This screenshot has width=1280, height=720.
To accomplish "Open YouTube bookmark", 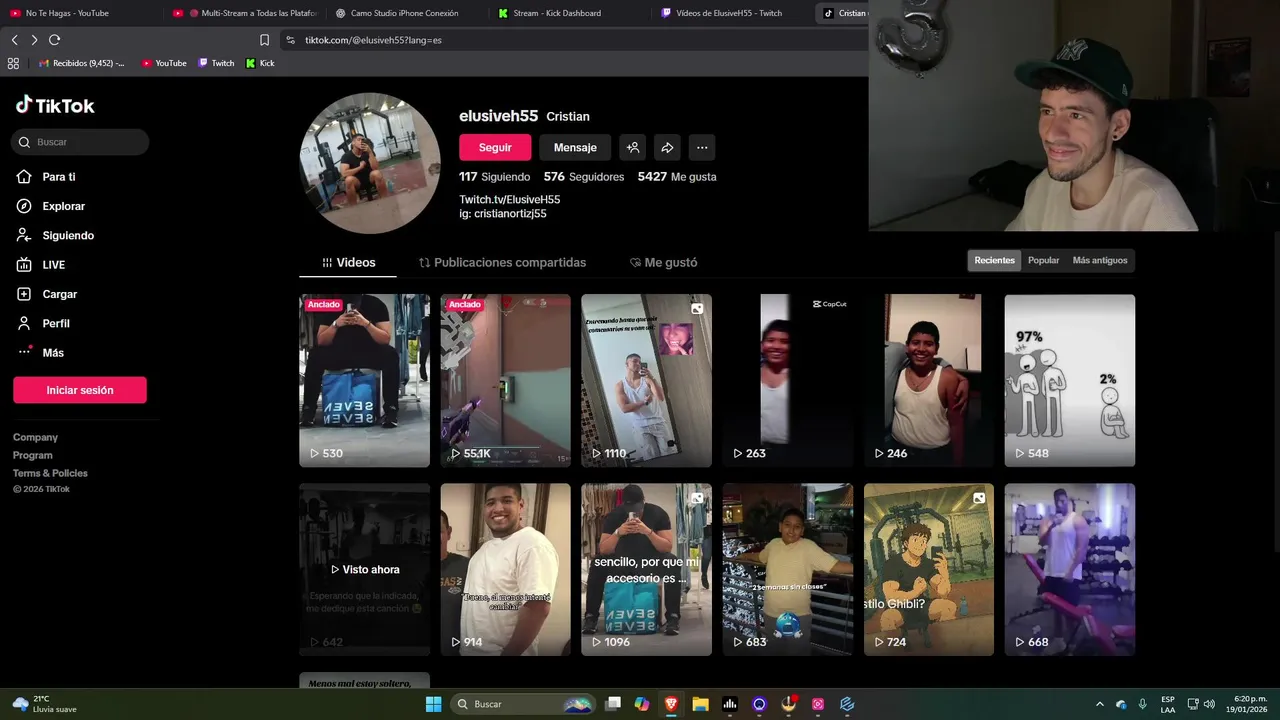I will coord(164,63).
